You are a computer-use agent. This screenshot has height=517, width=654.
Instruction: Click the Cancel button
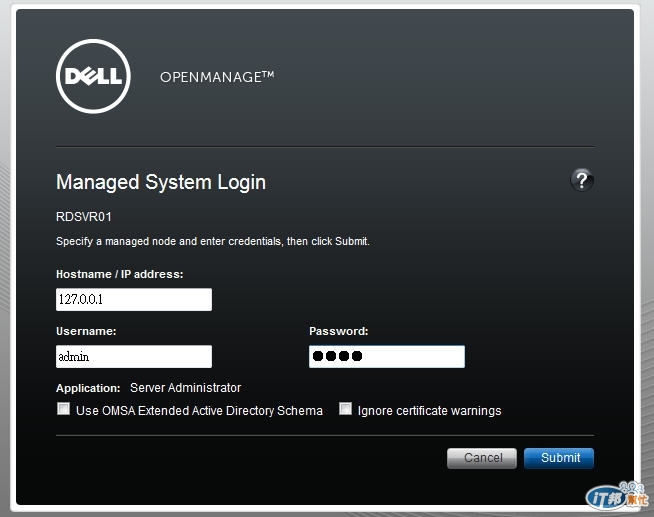tap(482, 458)
